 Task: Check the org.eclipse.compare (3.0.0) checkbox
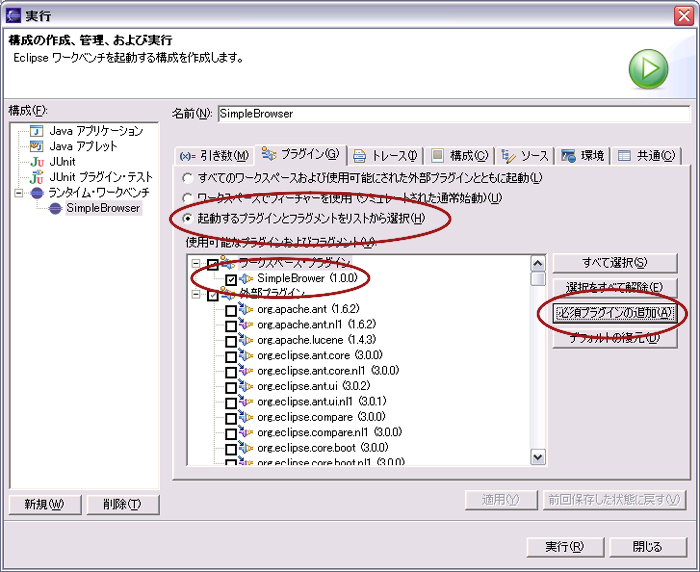231,418
